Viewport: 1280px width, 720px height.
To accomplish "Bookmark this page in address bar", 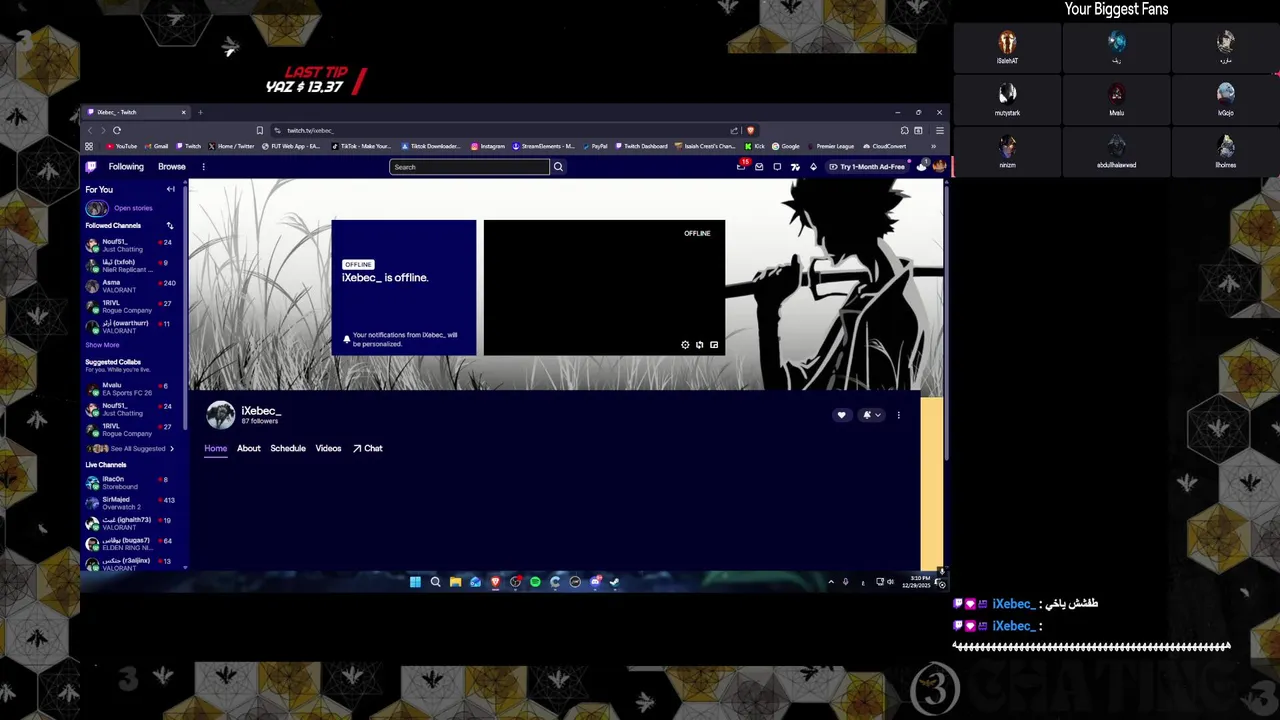I will coord(259,130).
